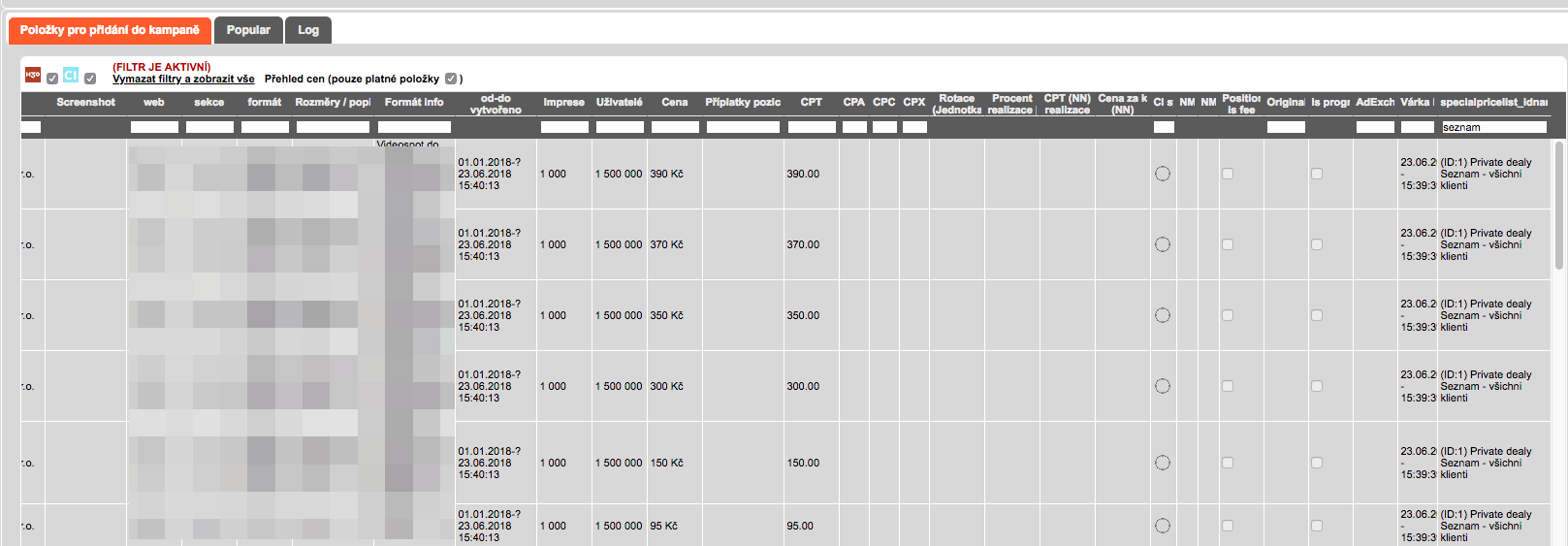The width and height of the screenshot is (1568, 546).
Task: Select the radio circle in the 390 Kč row
Action: pos(1163,174)
